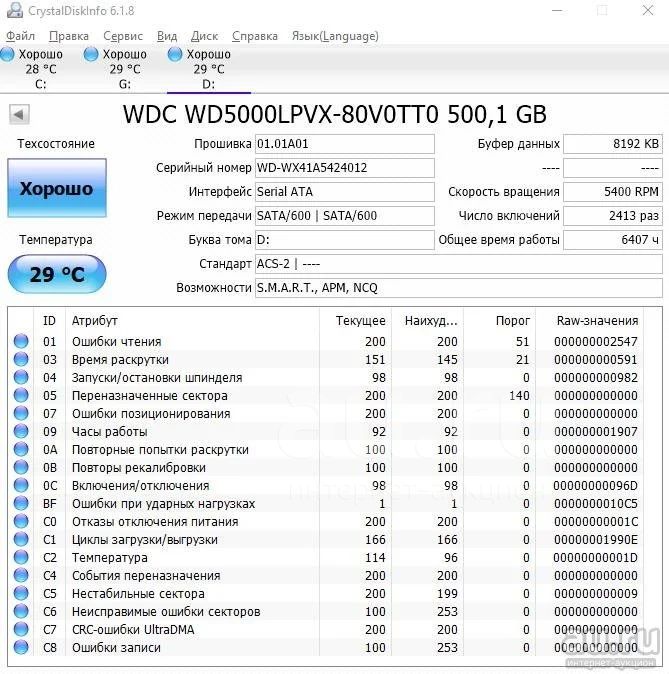
Task: Click the CrystalDiskInfo app icon in title bar
Action: coord(14,10)
